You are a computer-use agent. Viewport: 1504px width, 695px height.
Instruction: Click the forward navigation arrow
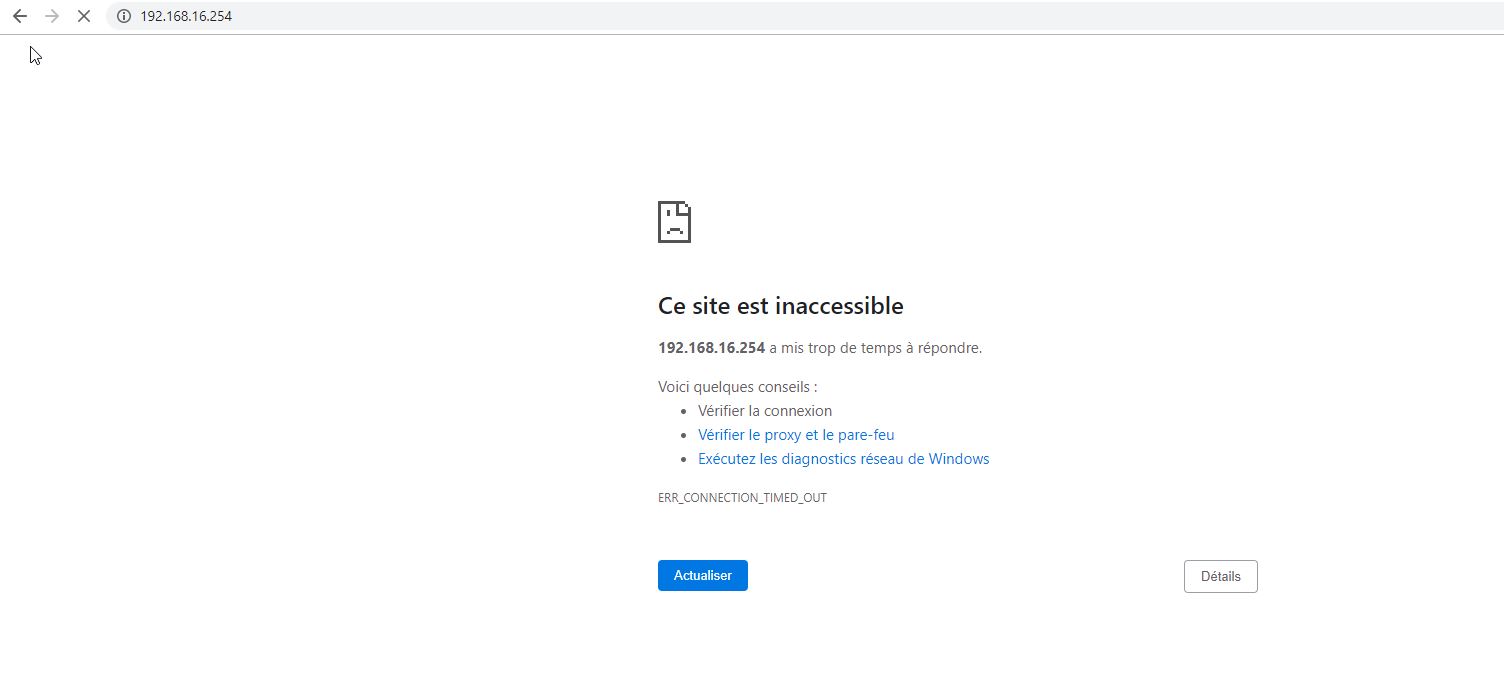click(x=52, y=16)
